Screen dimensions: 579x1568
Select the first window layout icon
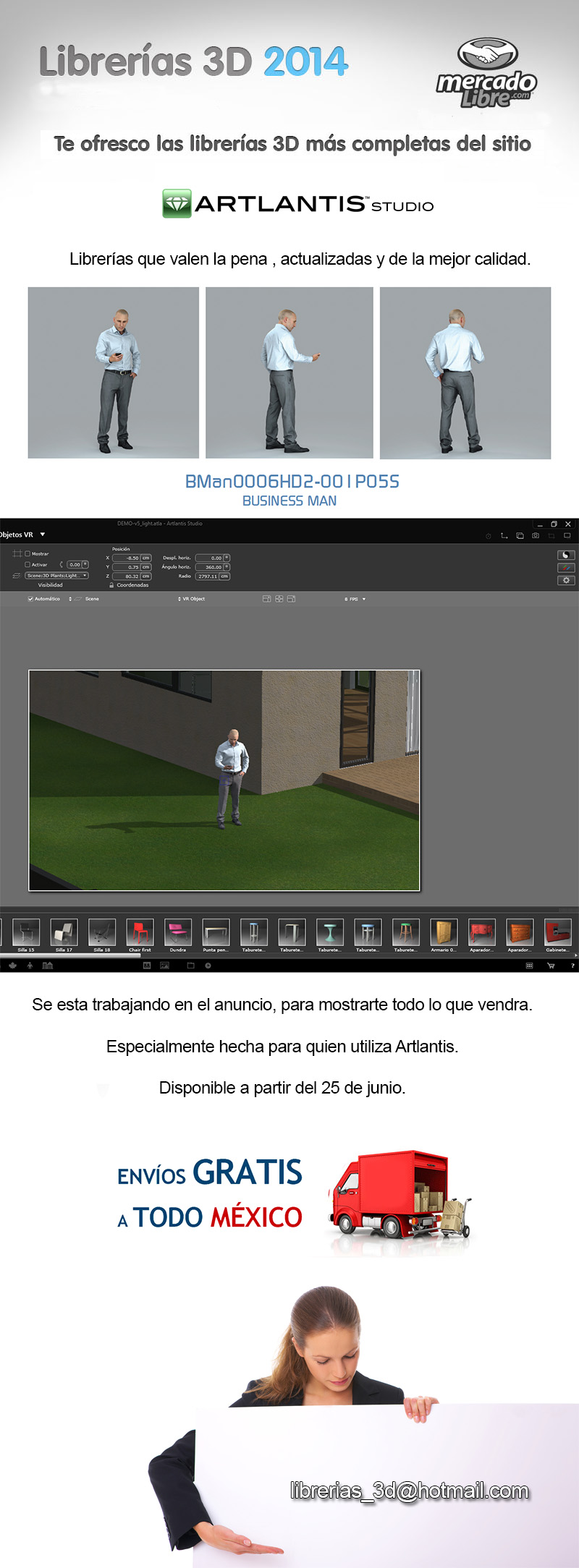pos(266,599)
